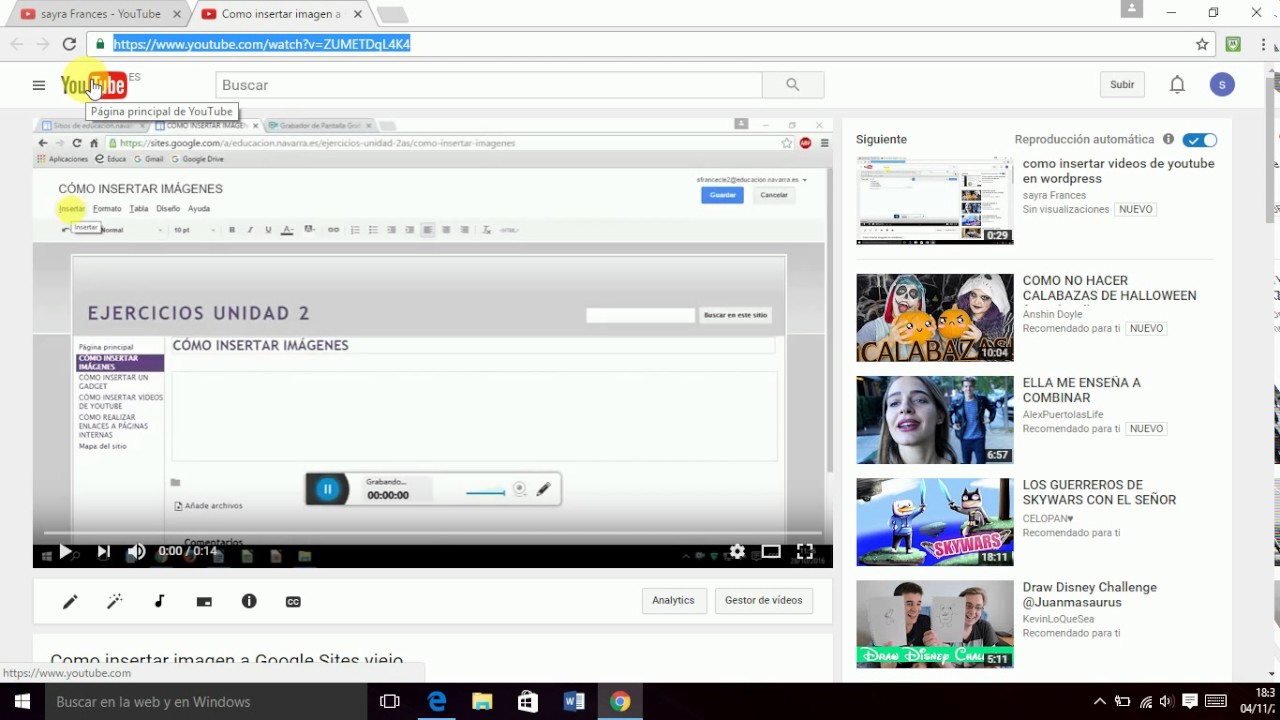Open the end screen and annotations tool
1280x720 pixels.
(204, 601)
